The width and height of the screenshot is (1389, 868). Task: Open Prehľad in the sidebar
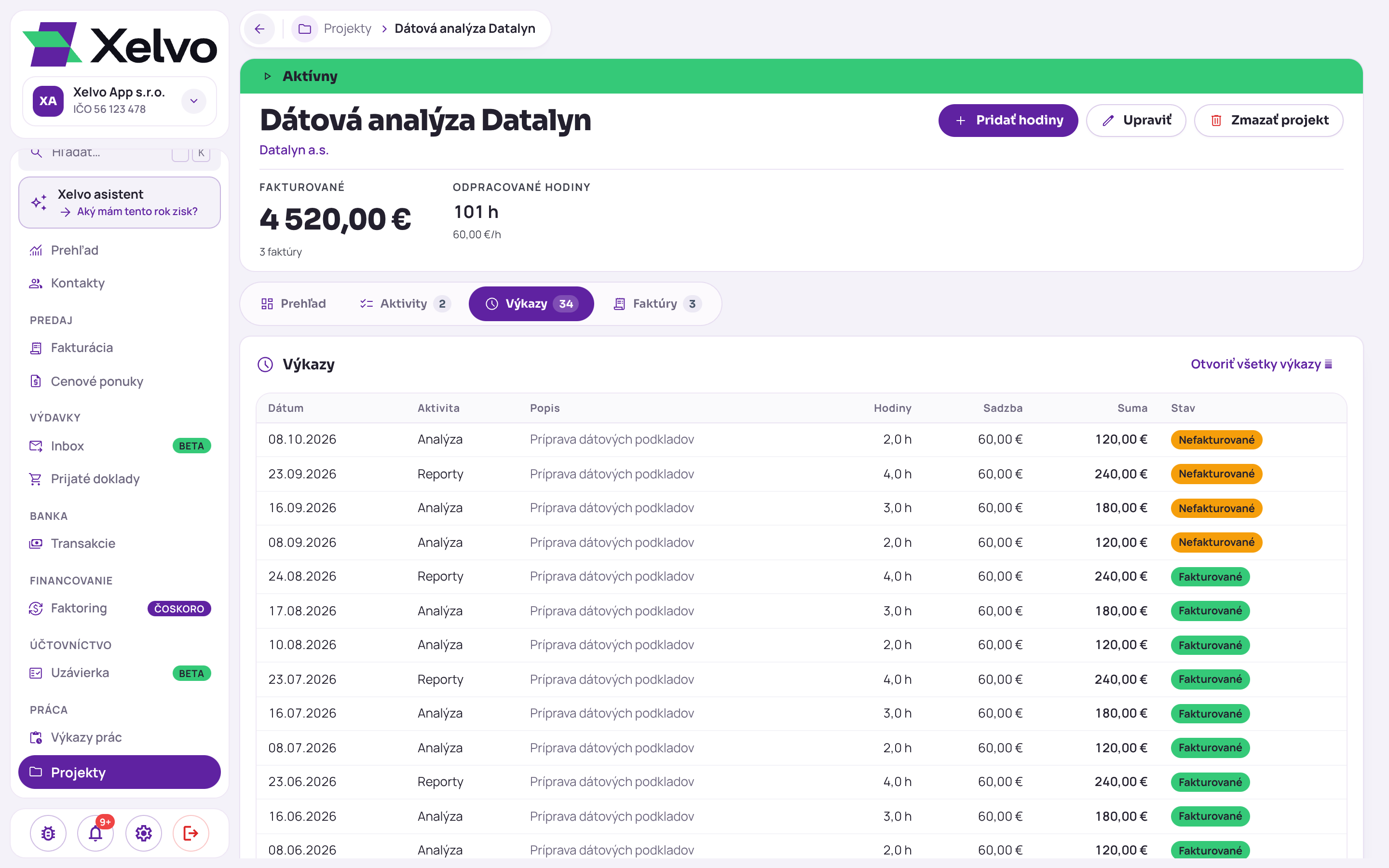coord(120,250)
